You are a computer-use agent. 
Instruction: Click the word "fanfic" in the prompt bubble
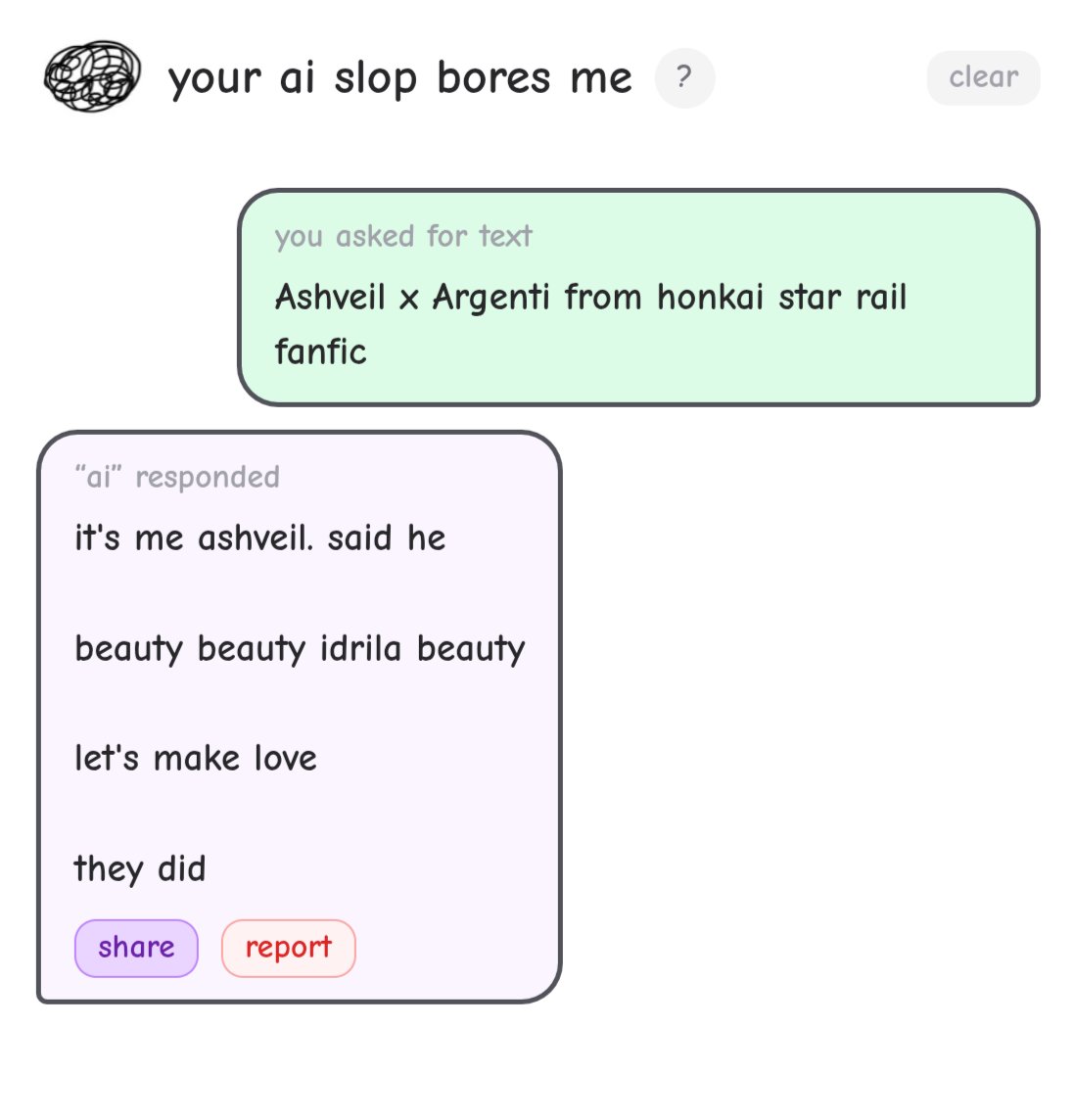coord(320,351)
